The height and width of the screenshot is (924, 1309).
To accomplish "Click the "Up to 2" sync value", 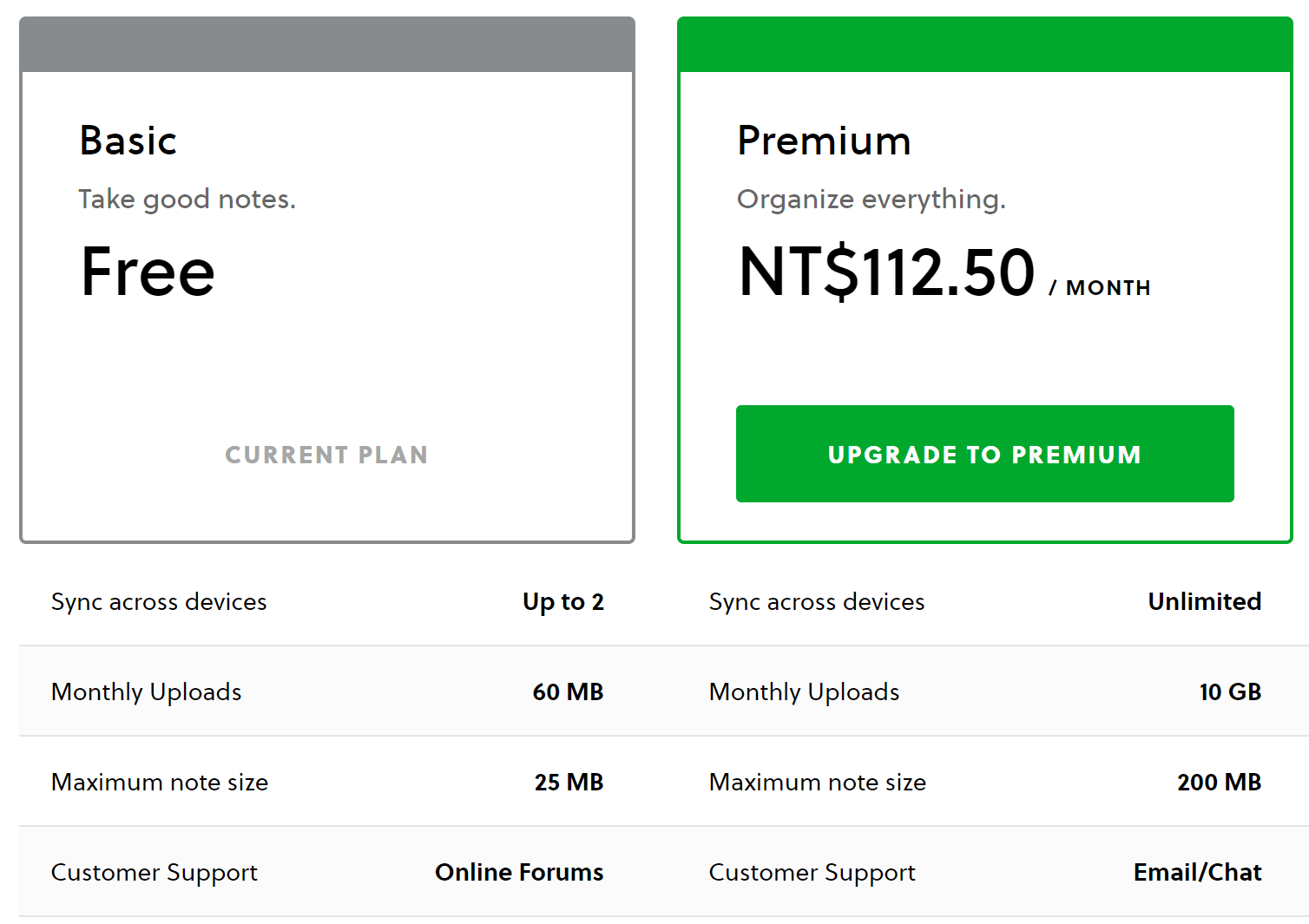I will (x=562, y=601).
